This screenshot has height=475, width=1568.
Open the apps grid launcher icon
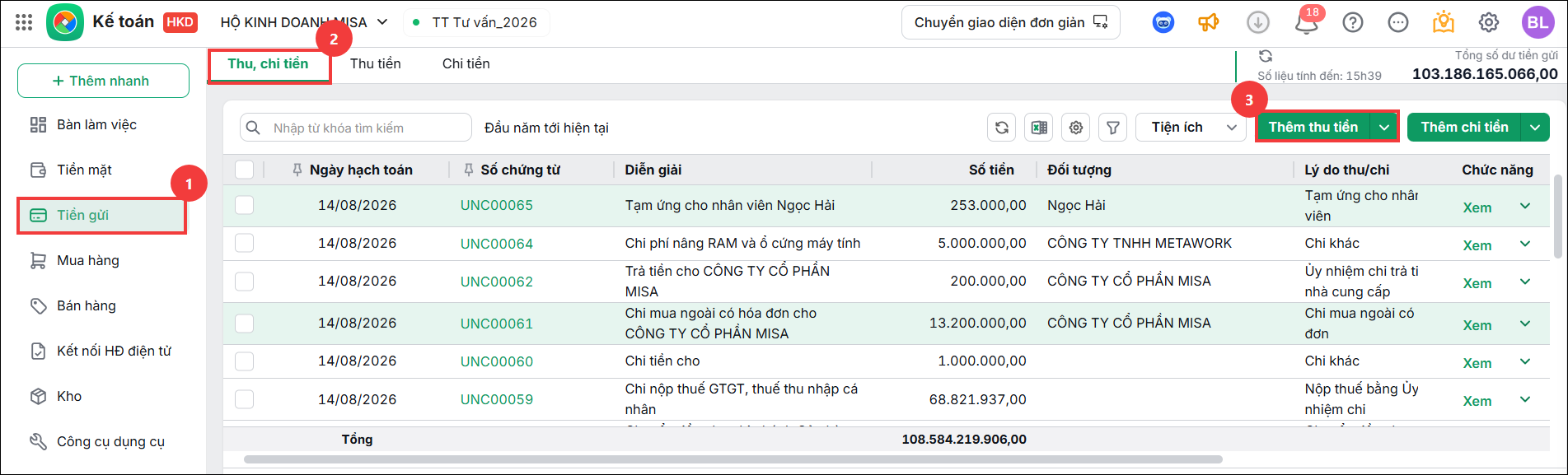tap(24, 23)
